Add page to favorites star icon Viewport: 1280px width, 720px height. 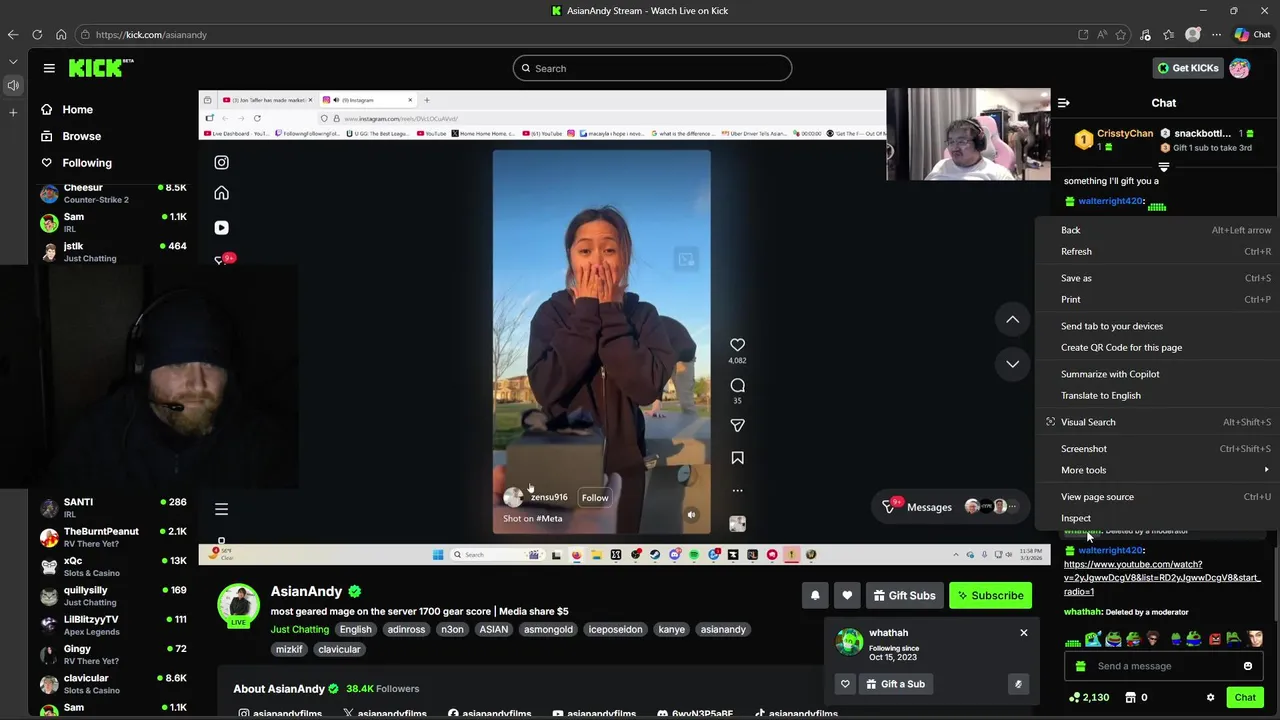1121,35
